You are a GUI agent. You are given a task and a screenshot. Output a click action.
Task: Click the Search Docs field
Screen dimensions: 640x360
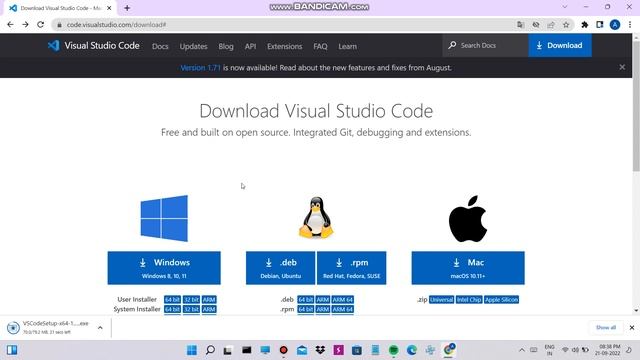tap(485, 45)
